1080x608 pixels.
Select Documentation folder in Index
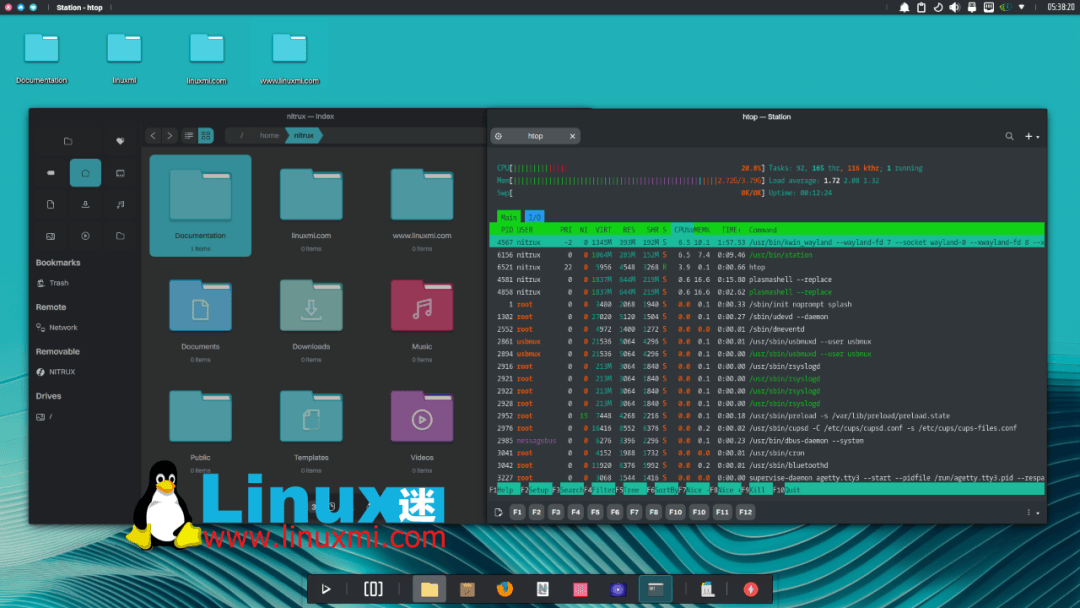(200, 206)
